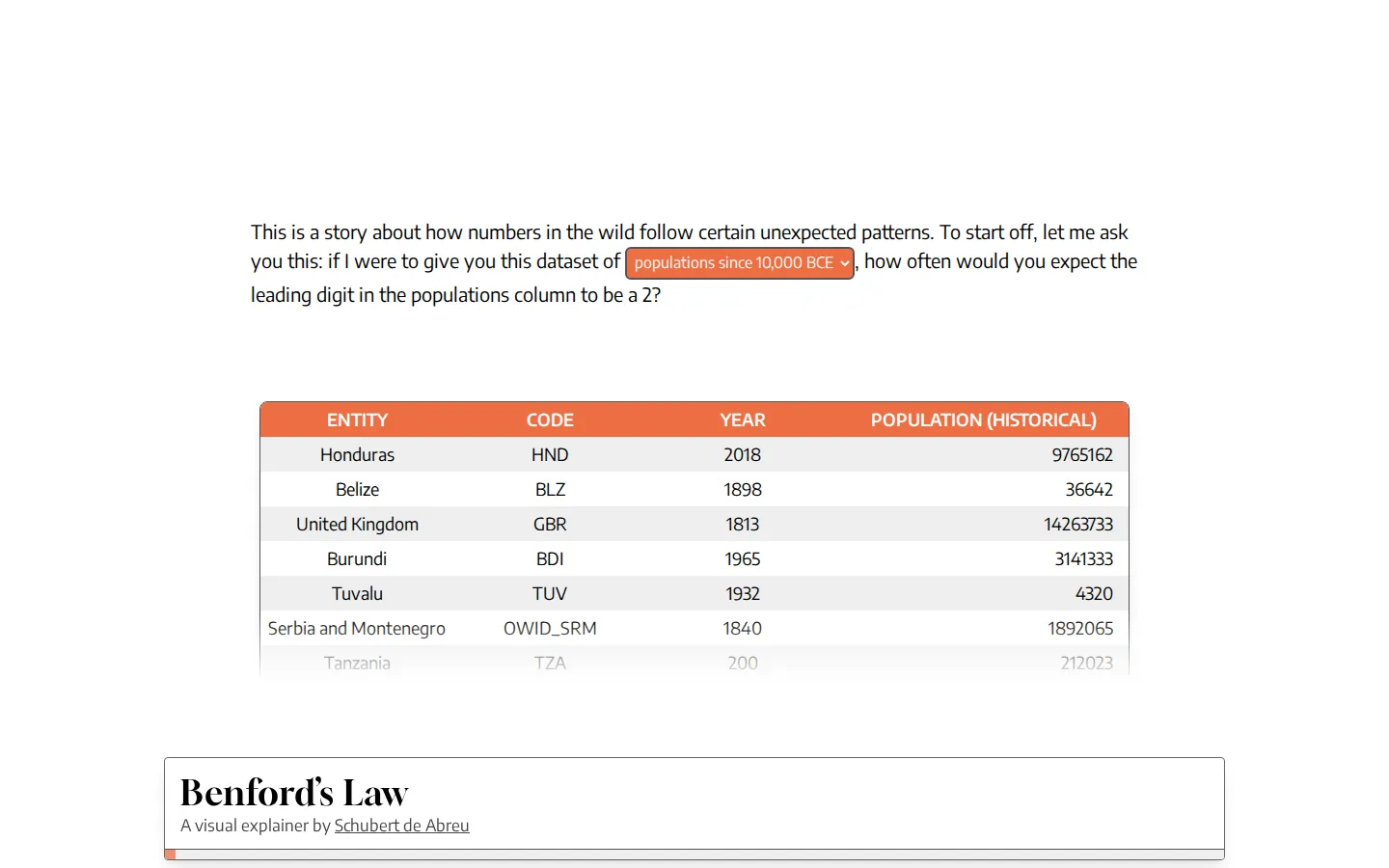Click the year 2018 cell
Screen dimensions: 1389x868
[x=743, y=454]
